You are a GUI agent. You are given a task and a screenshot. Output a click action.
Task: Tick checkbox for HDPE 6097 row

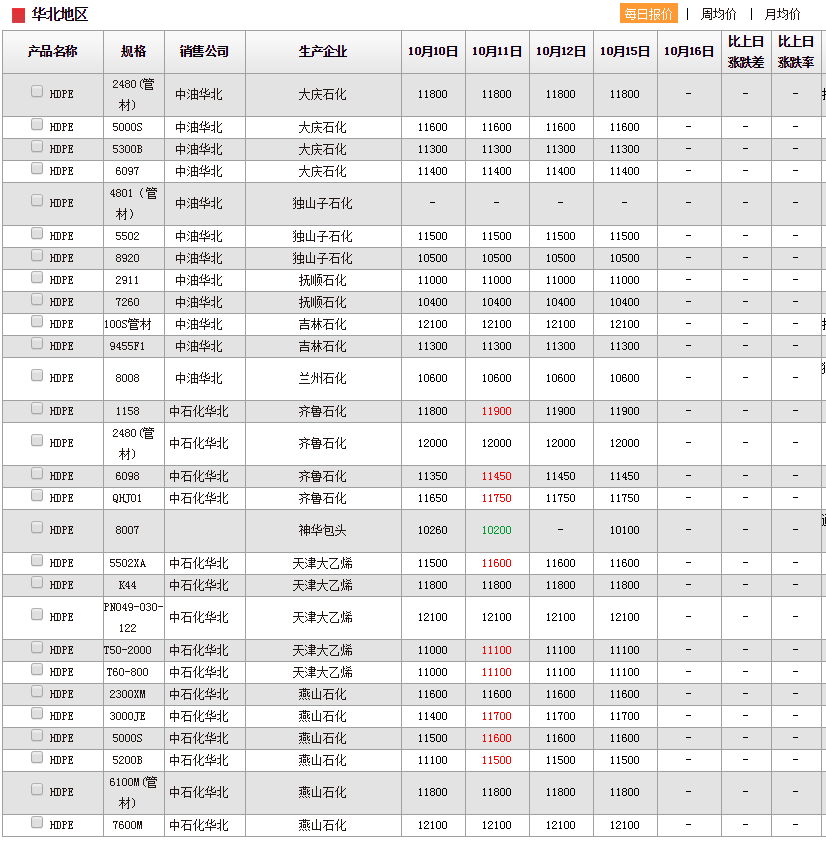[x=37, y=169]
